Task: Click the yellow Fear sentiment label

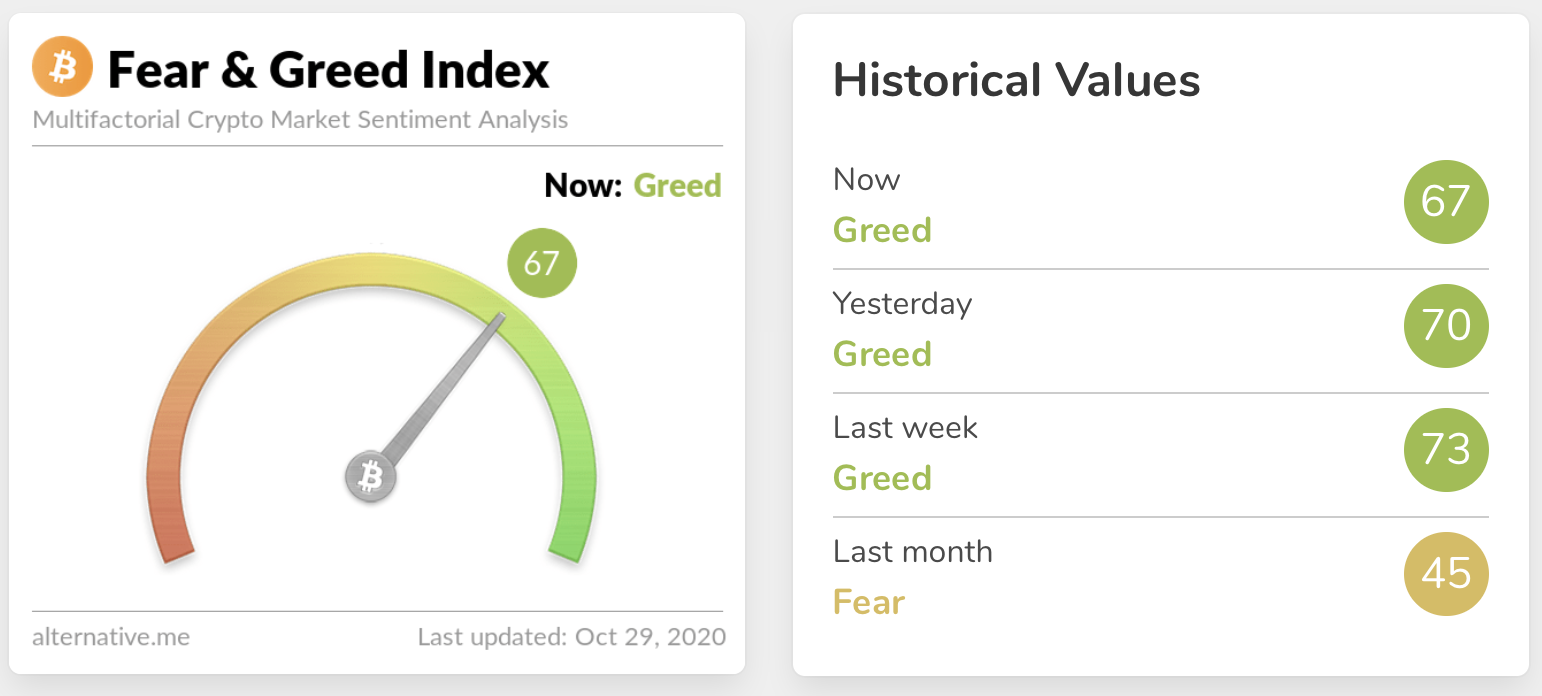Action: (868, 602)
